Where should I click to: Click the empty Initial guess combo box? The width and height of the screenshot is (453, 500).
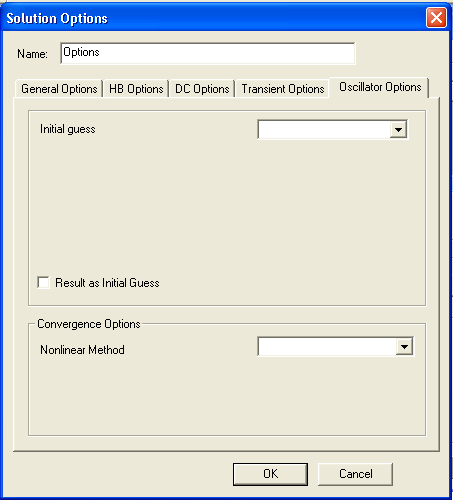pyautogui.click(x=332, y=130)
